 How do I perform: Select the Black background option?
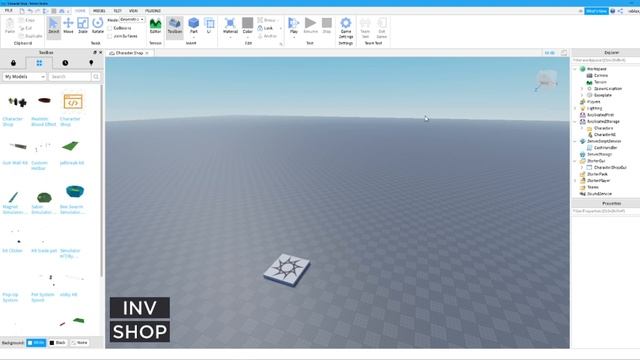pos(58,343)
